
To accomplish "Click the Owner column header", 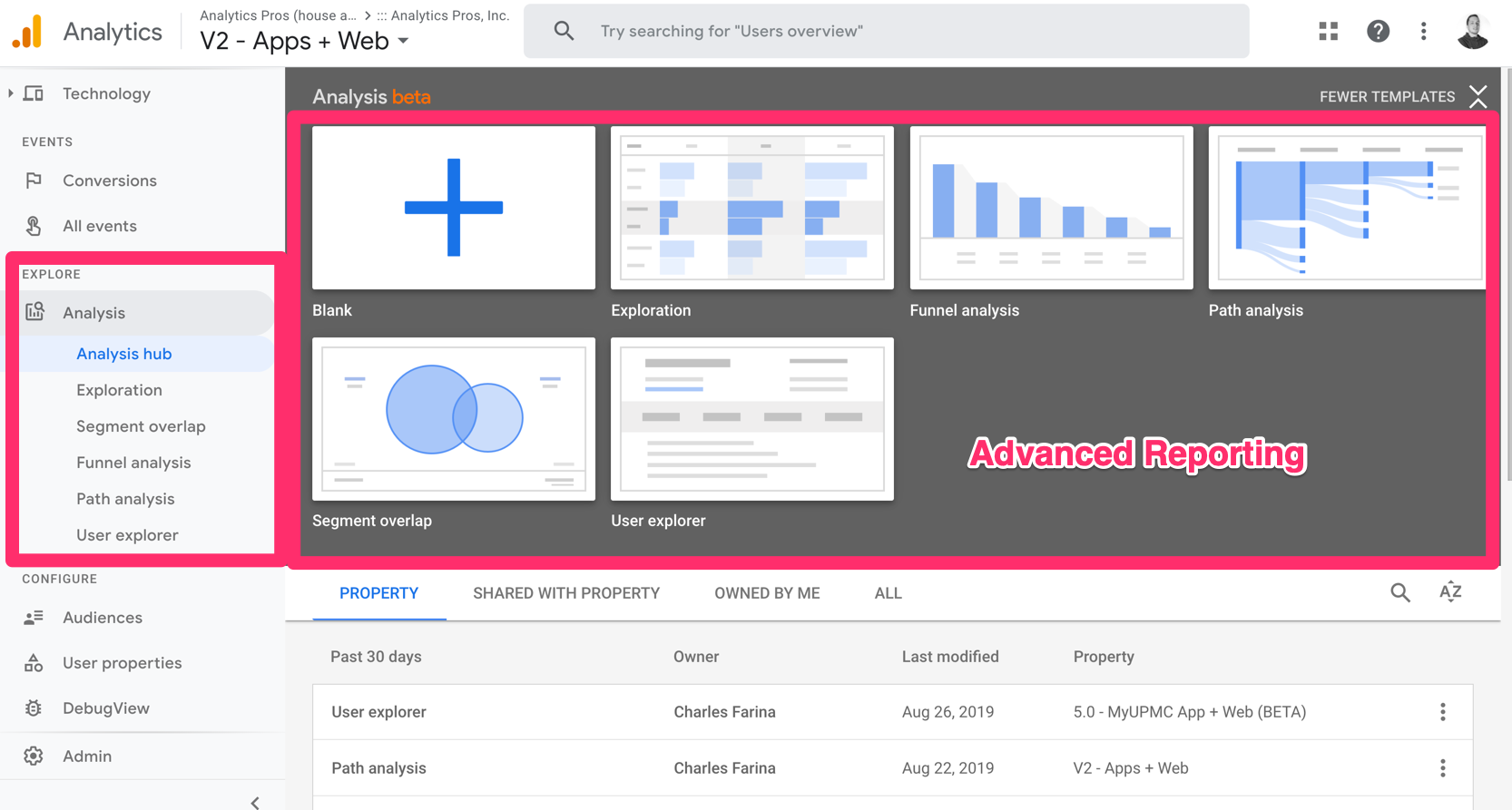I will point(696,657).
